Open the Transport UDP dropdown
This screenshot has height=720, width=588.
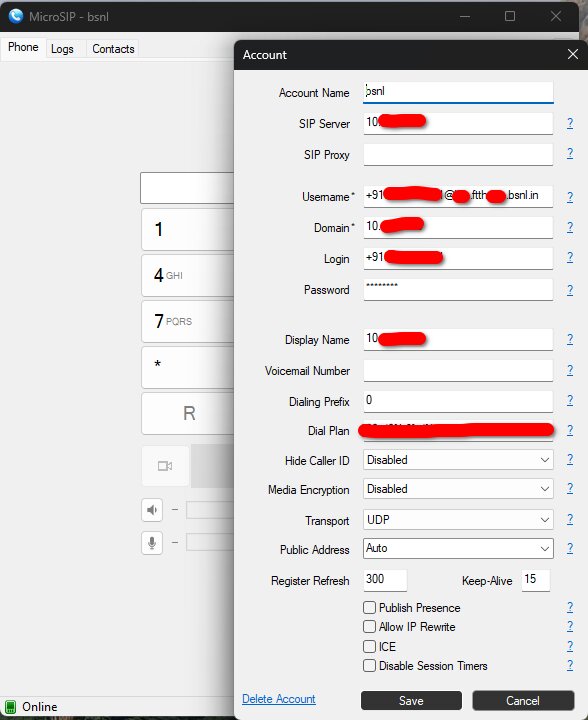point(458,520)
